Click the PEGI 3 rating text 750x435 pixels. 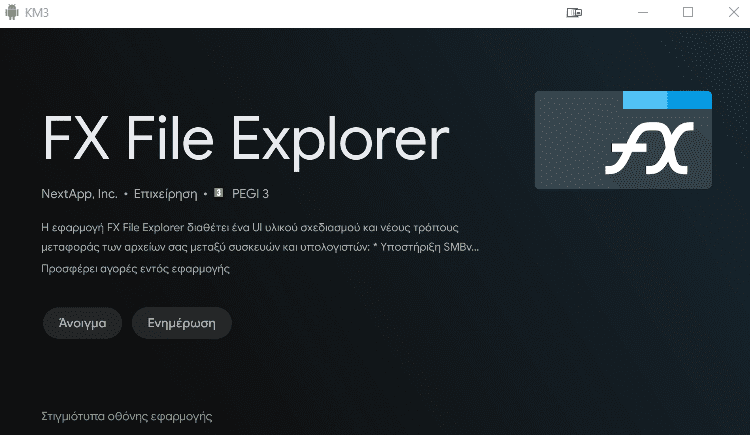250,194
